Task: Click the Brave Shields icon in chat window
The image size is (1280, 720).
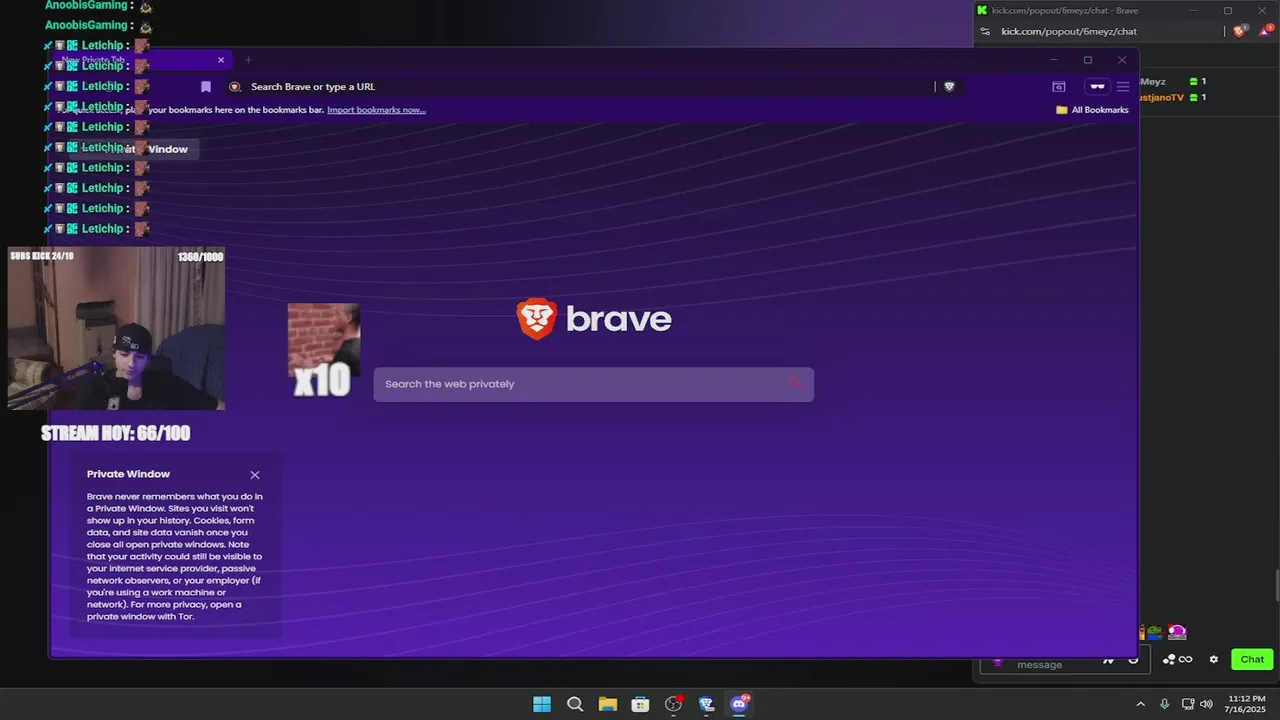Action: click(1240, 32)
